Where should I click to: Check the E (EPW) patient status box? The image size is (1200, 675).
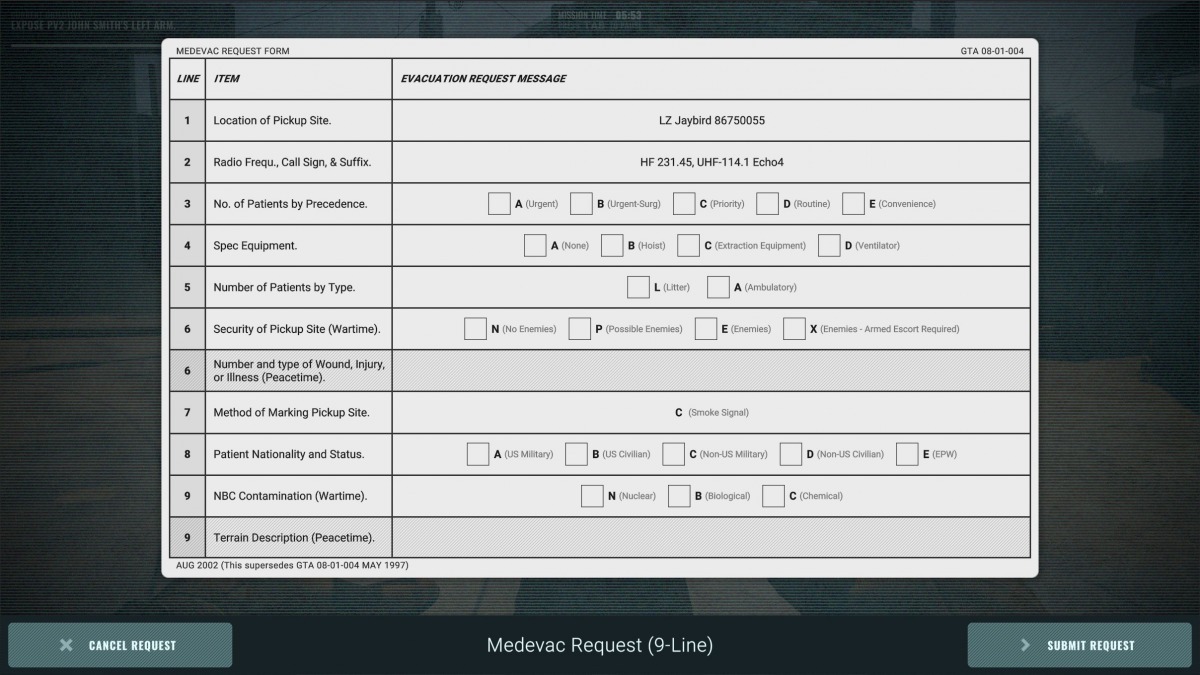[907, 454]
